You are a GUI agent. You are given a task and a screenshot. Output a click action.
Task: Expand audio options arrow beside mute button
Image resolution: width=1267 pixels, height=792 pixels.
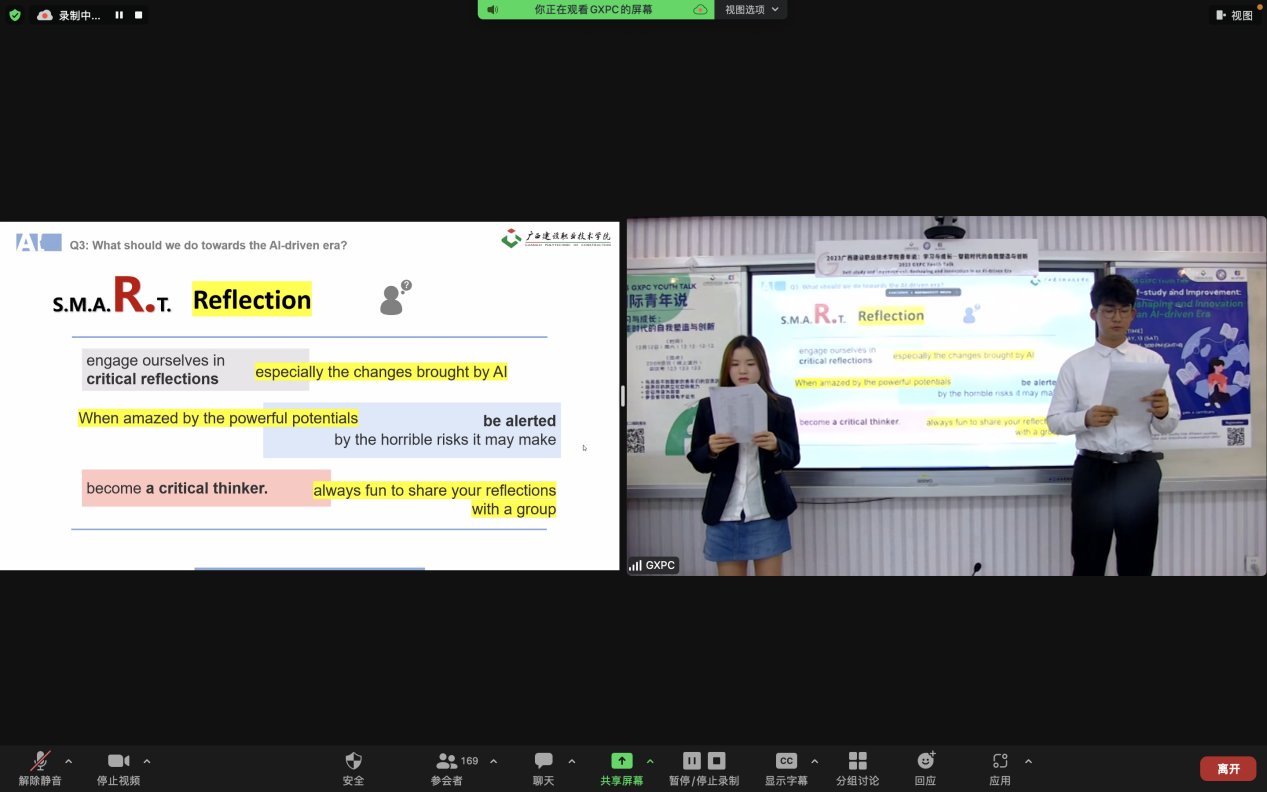pos(68,761)
